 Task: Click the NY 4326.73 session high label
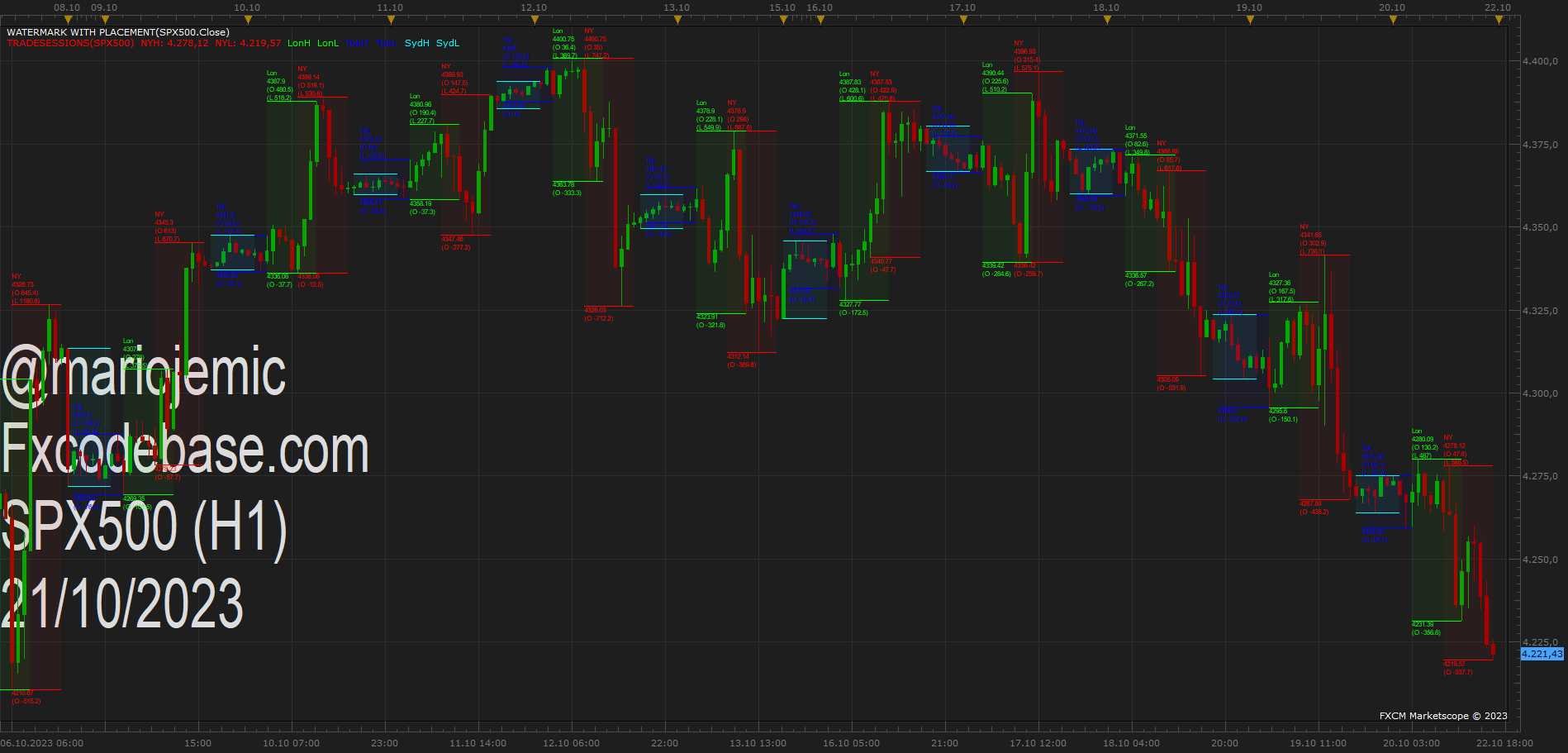(22, 280)
